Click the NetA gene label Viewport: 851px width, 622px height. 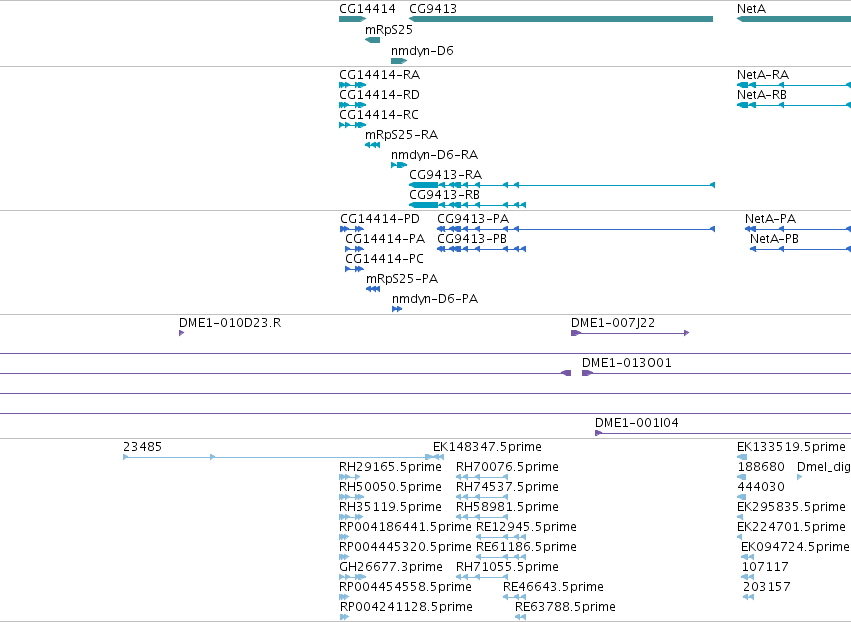[x=751, y=9]
